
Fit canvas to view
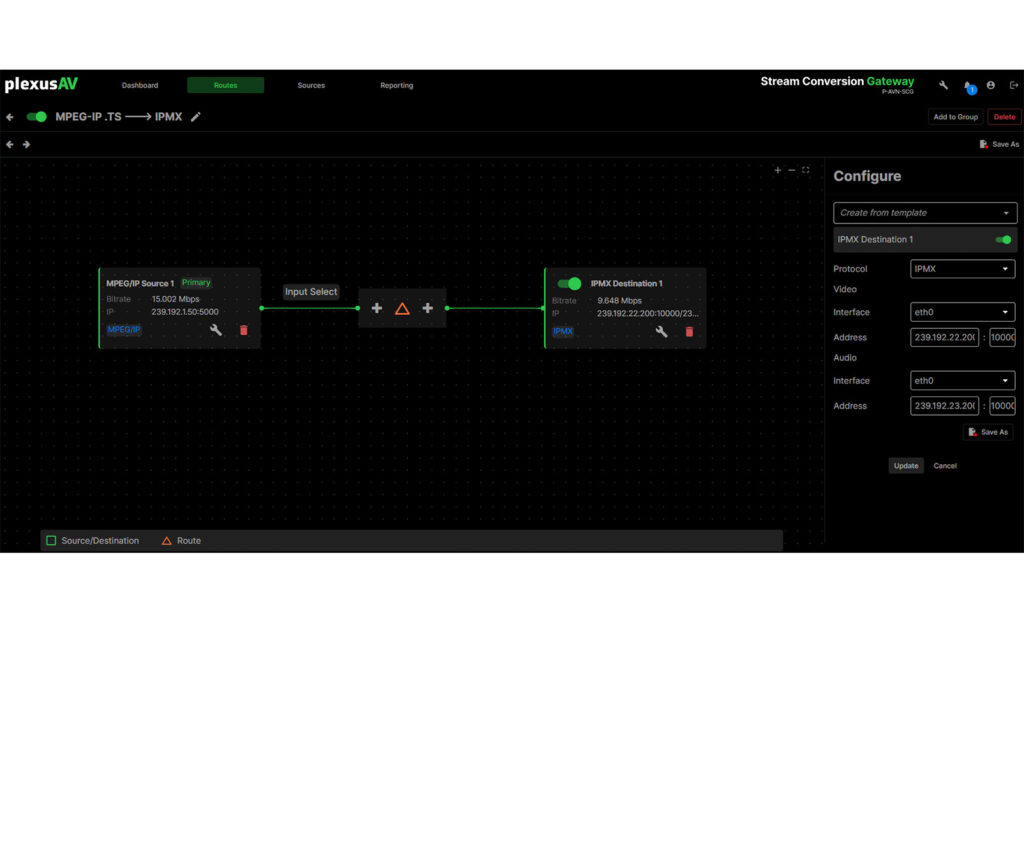coord(806,170)
